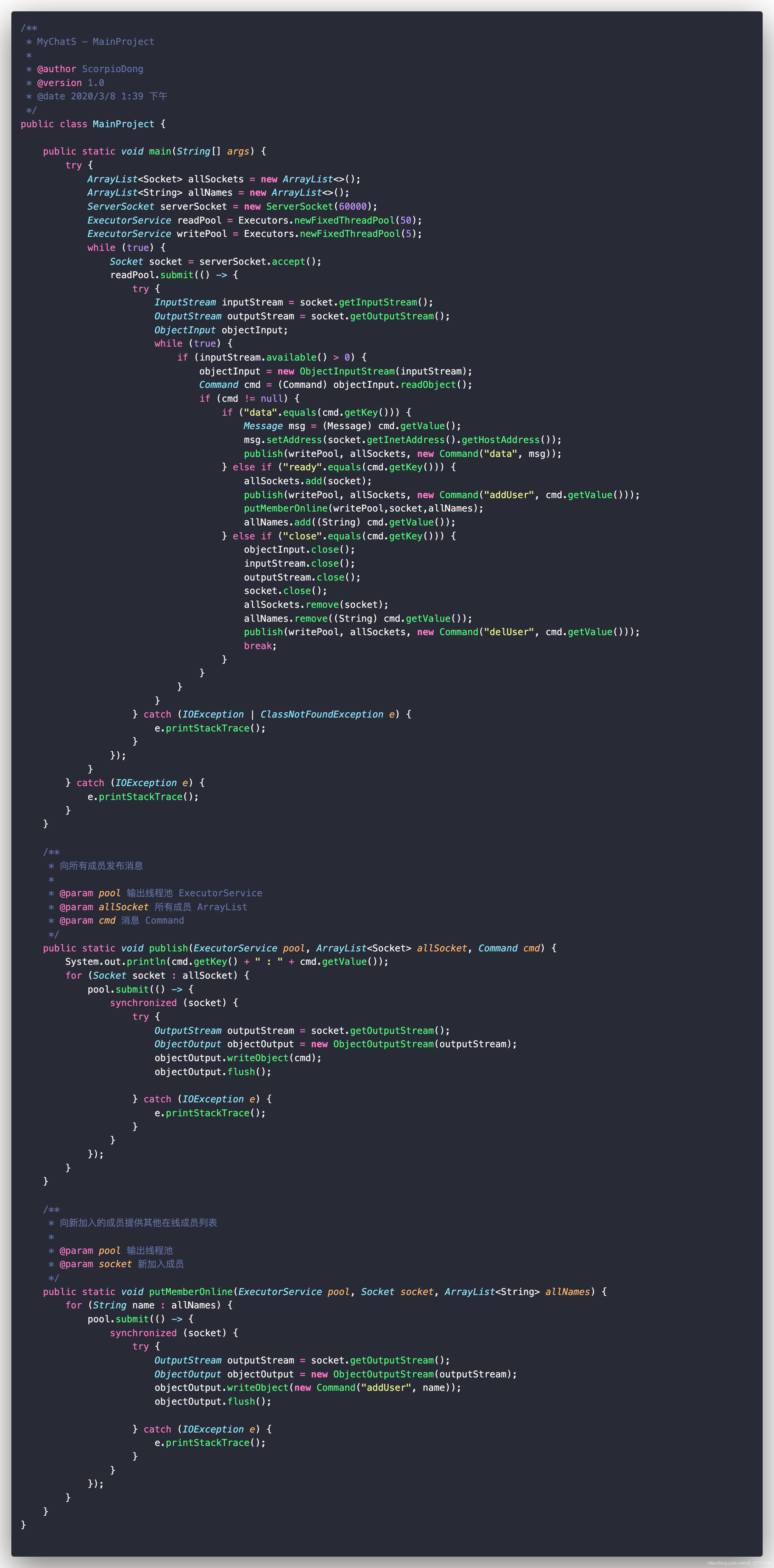Click the 'for (Socket socket : allSocket) {' line
The width and height of the screenshot is (774, 1568).
pos(157,975)
